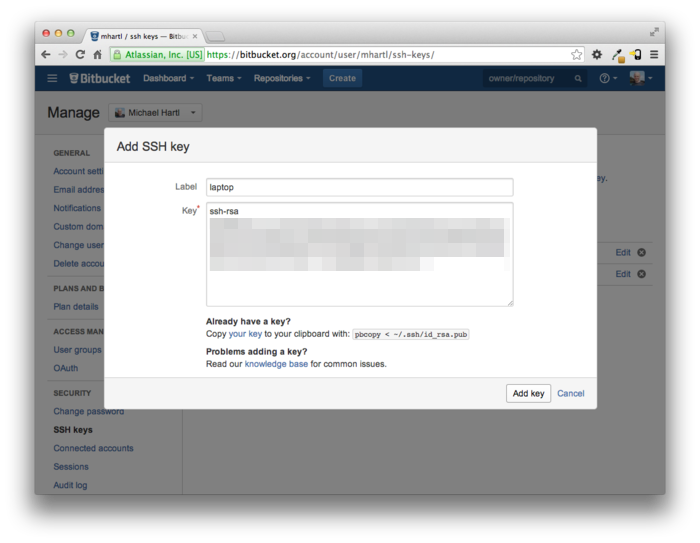The height and width of the screenshot is (543, 700).
Task: Go back with the browser back arrow
Action: click(46, 54)
